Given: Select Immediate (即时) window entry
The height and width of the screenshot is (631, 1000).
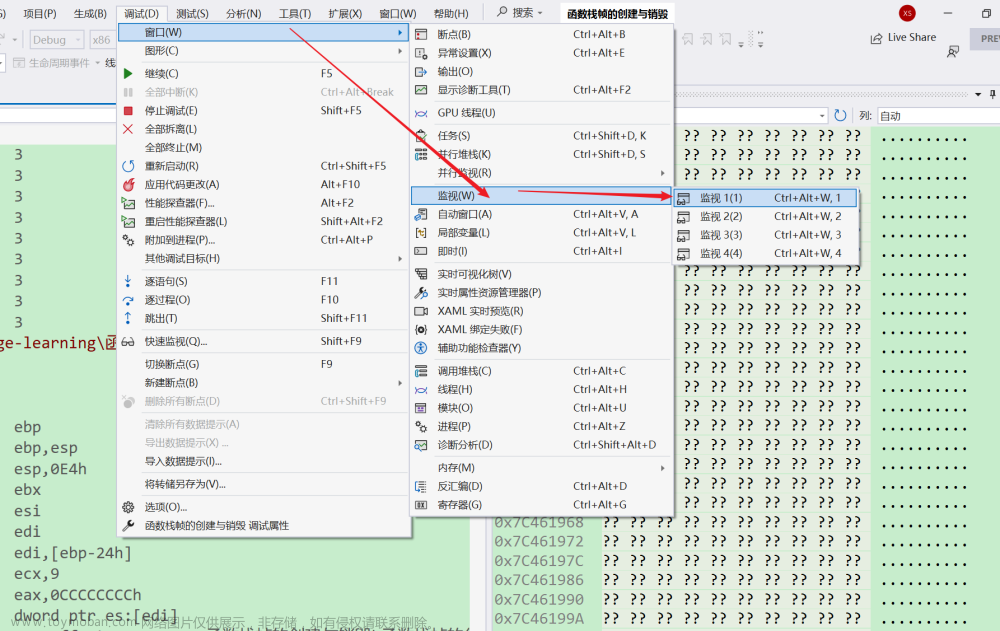Looking at the screenshot, I should click(x=541, y=251).
